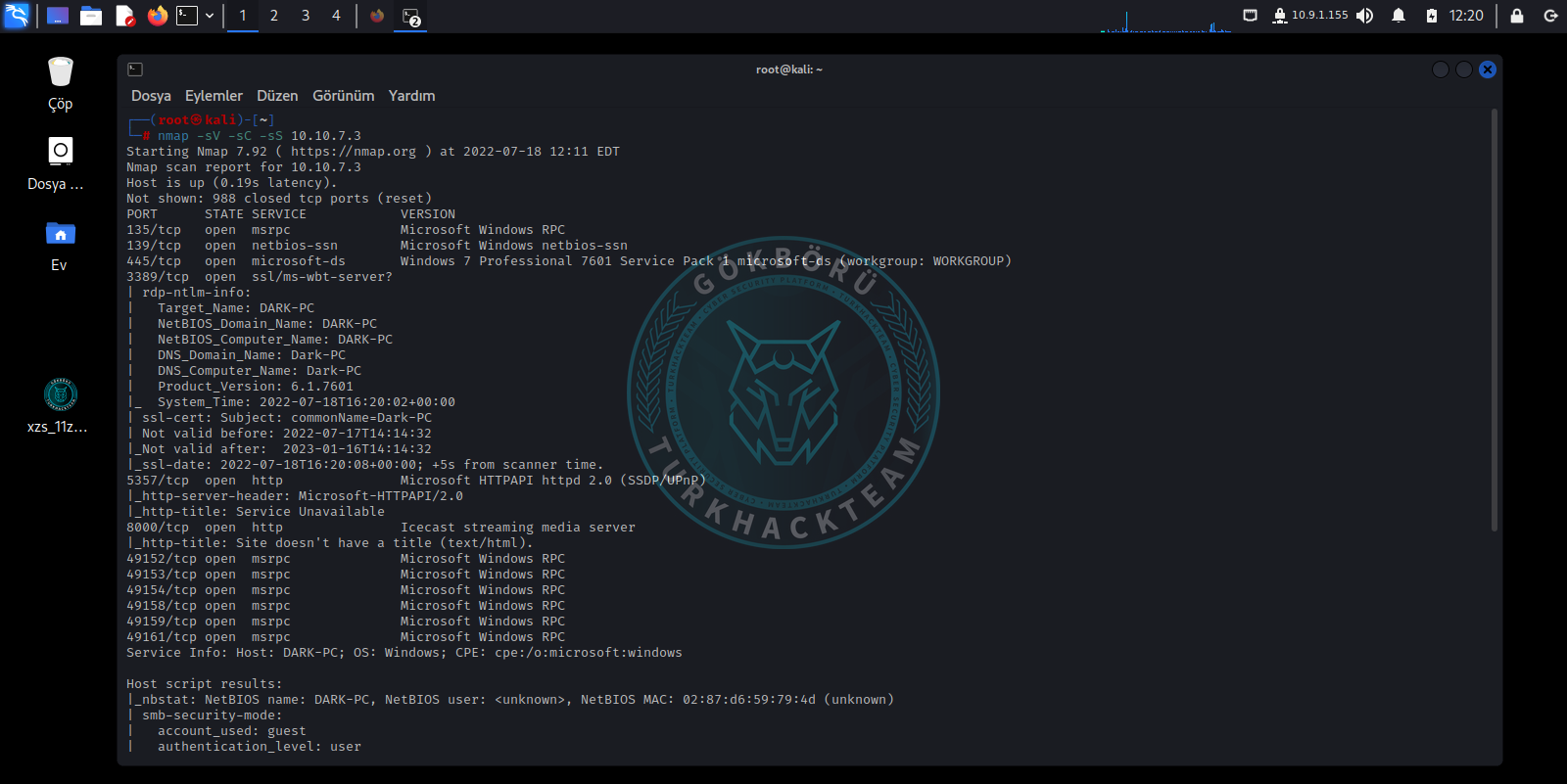Click the "Target_Name: DARK-PC" line
This screenshot has height=784, width=1567.
[x=236, y=308]
